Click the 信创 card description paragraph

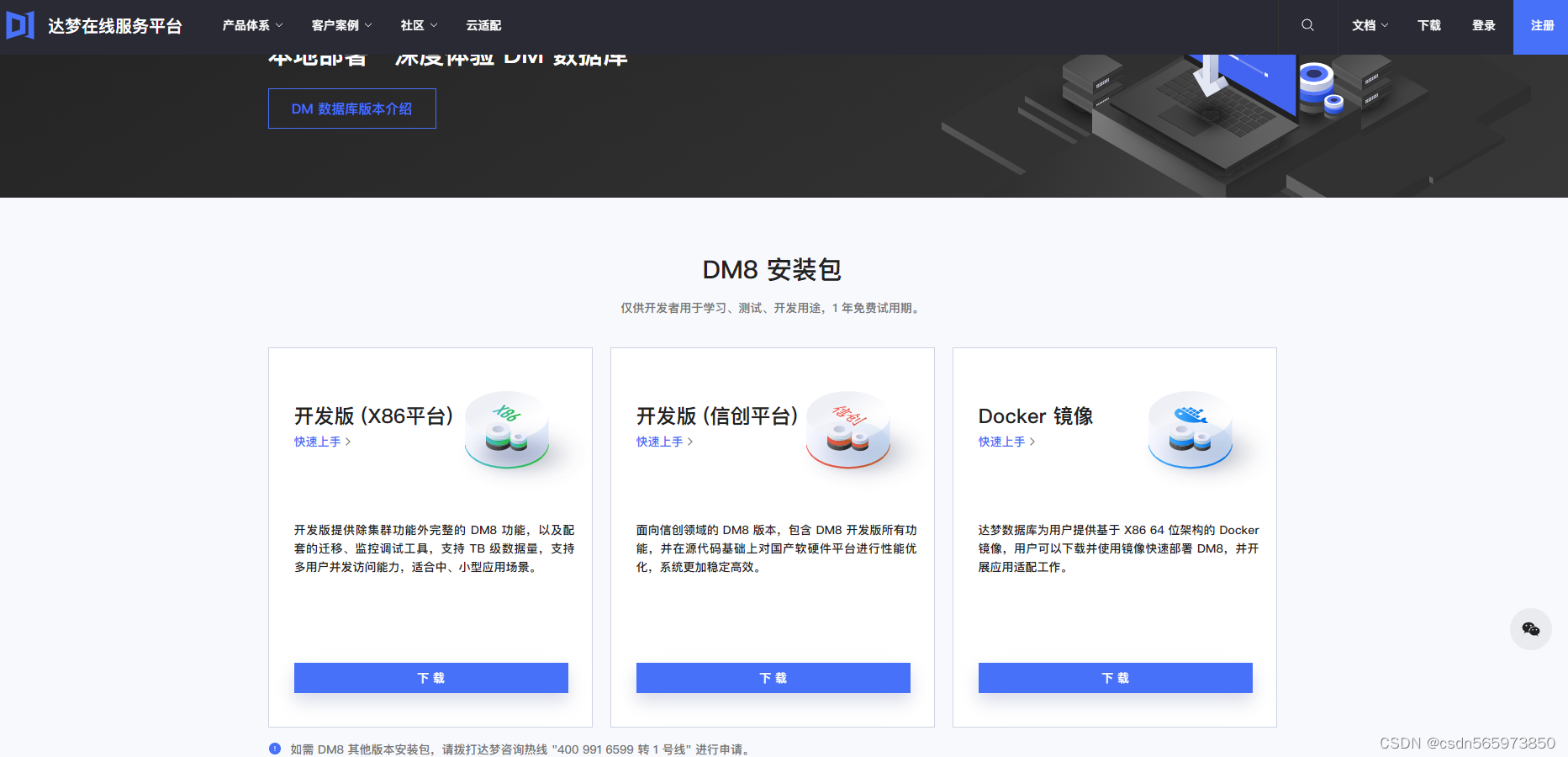(777, 548)
